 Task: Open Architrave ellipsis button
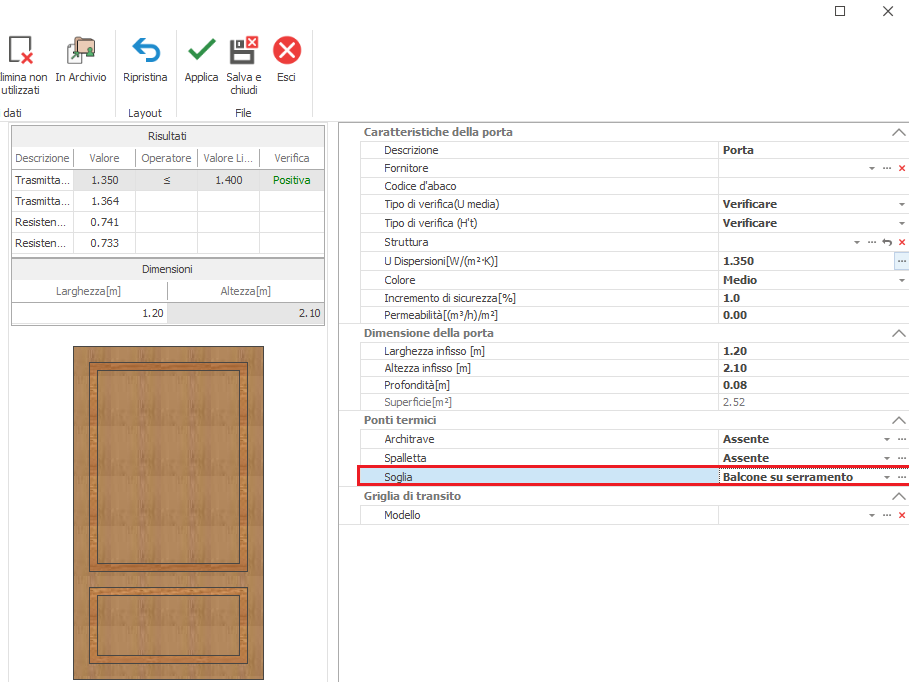click(x=901, y=439)
